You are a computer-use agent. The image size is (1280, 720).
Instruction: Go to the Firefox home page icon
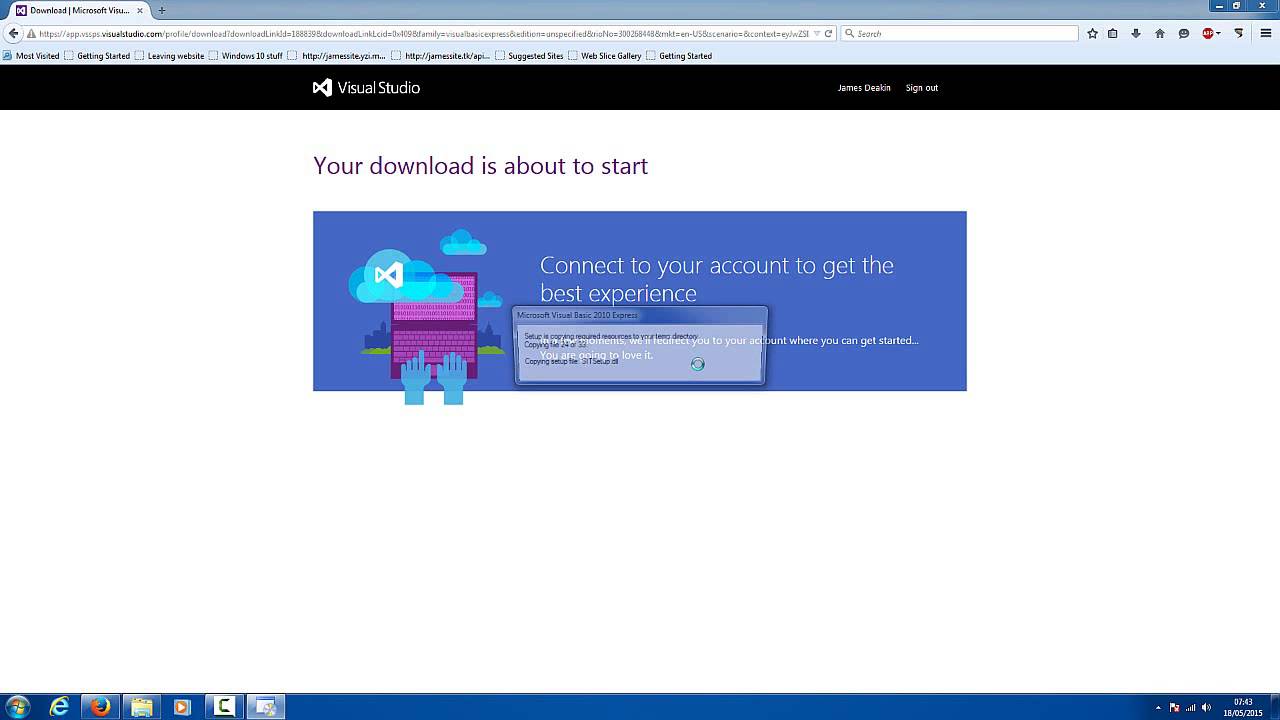(1160, 33)
